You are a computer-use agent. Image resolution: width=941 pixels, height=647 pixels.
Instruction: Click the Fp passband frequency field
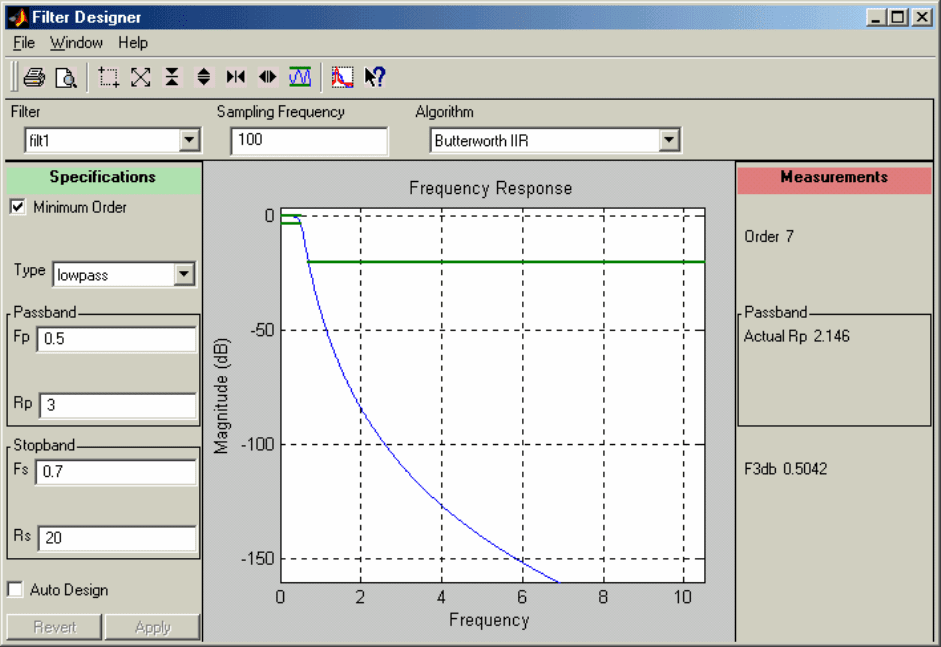116,339
